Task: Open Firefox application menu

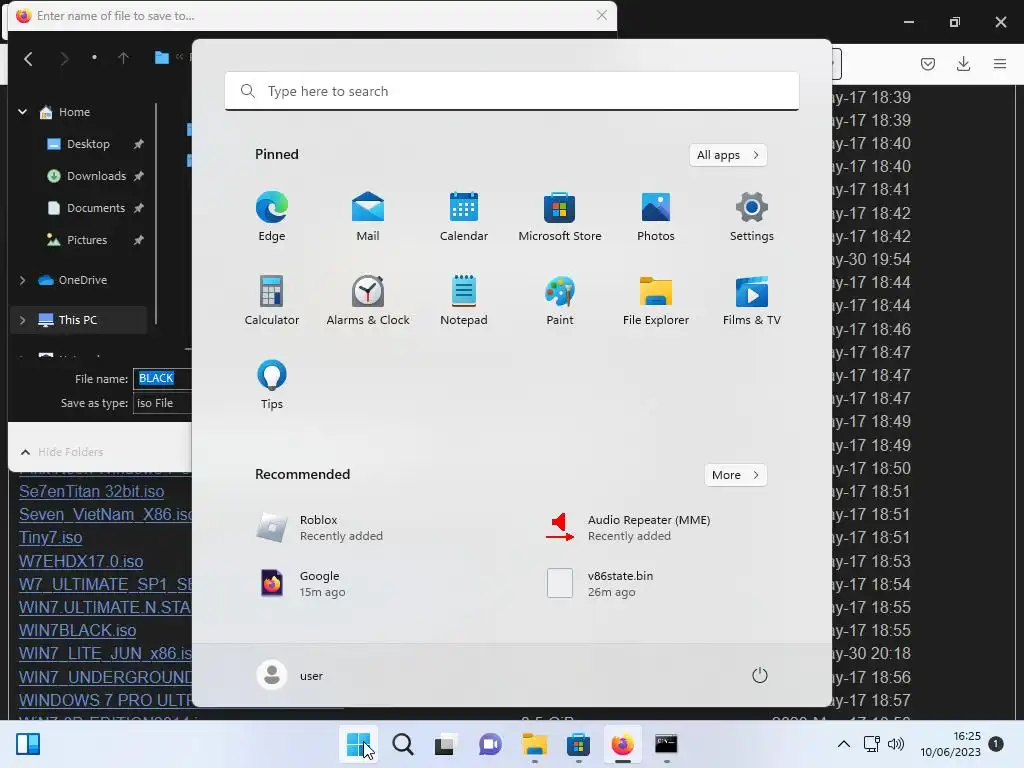Action: click(1000, 63)
